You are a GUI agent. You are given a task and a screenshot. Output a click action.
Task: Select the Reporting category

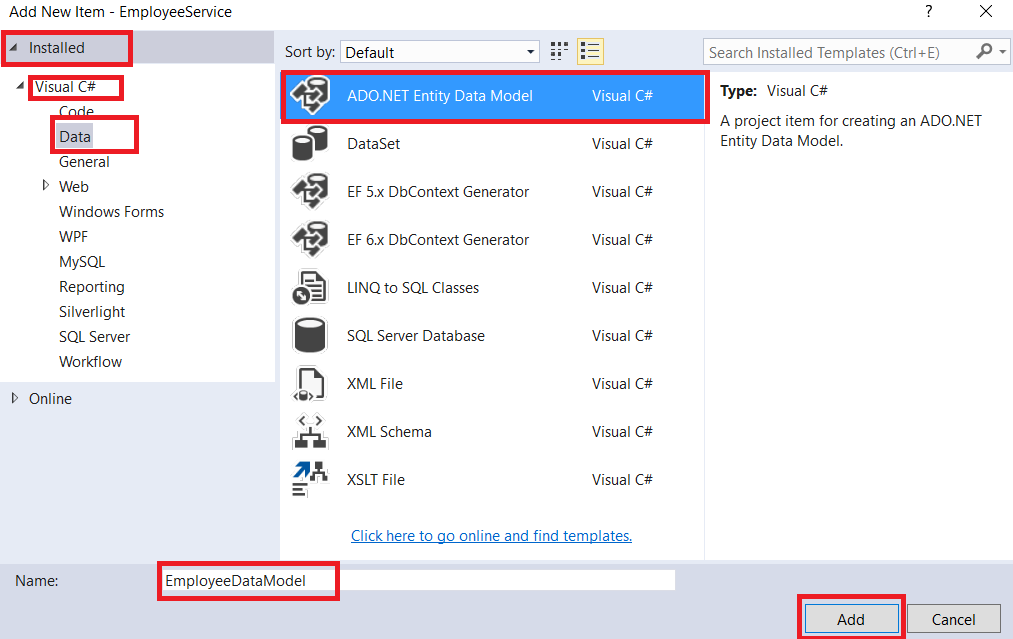click(92, 287)
